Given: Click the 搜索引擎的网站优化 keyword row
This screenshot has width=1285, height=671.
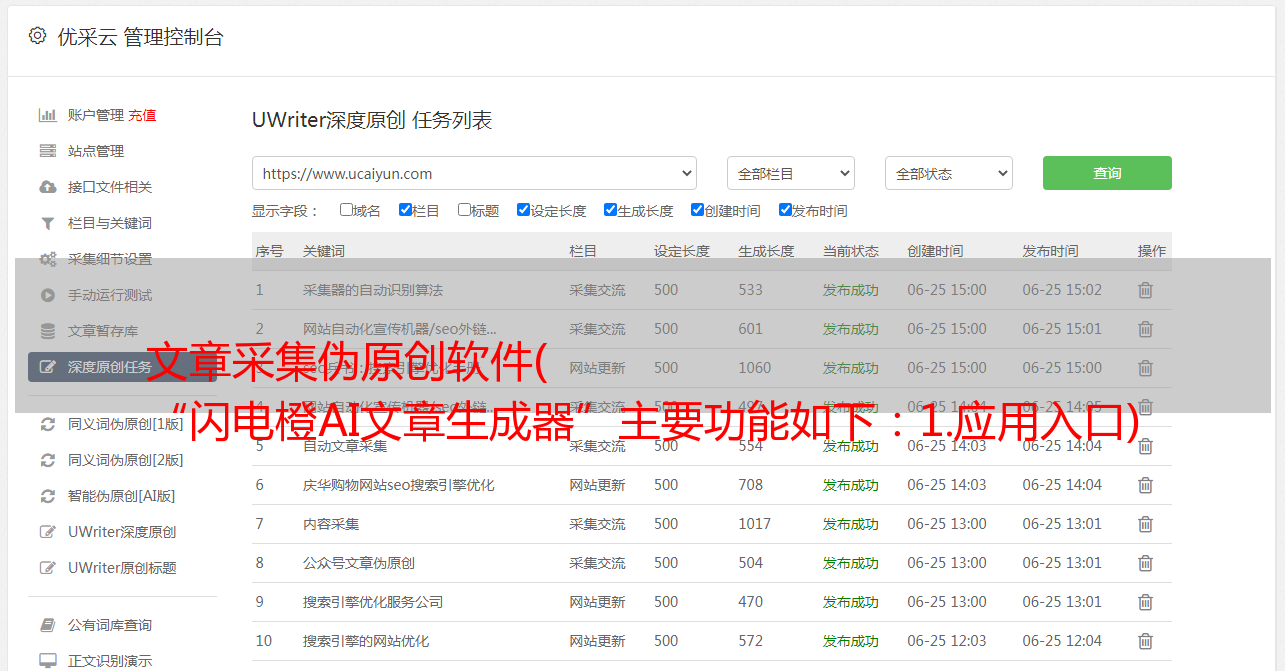Looking at the screenshot, I should click(x=366, y=641).
